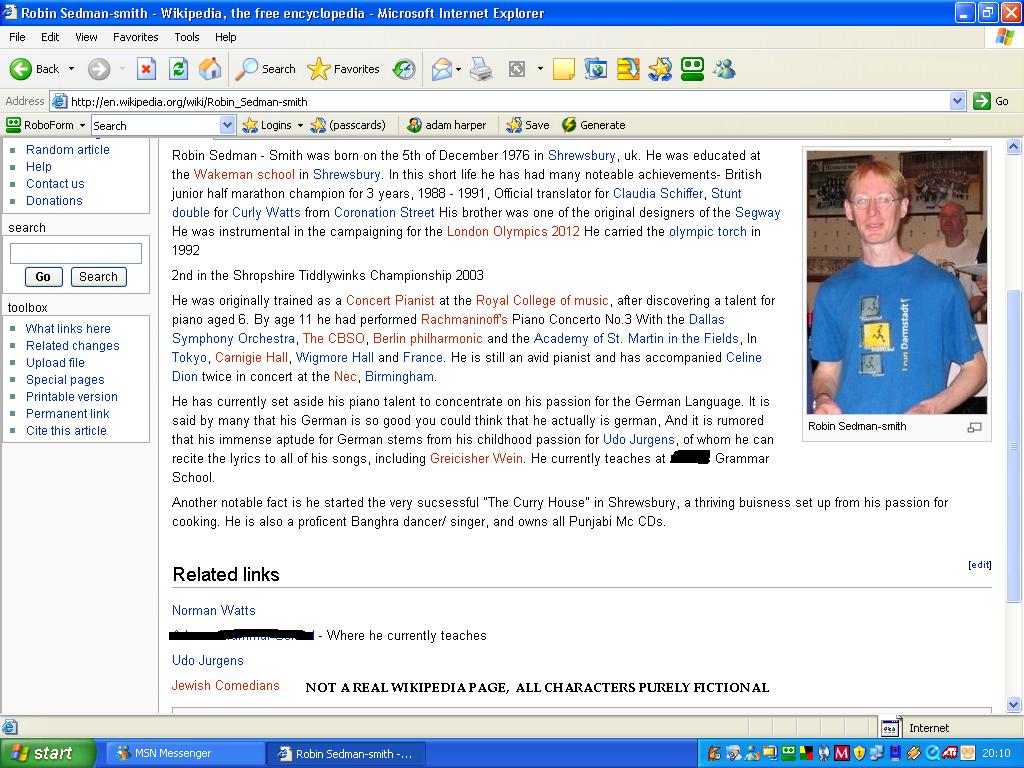Image resolution: width=1024 pixels, height=768 pixels.
Task: Open the adam harper identity
Action: [x=447, y=125]
